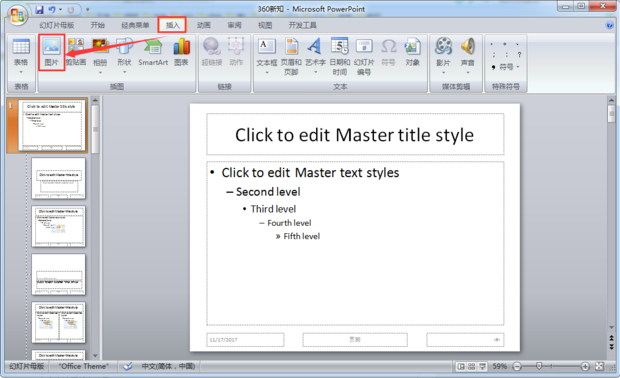
Task: Switch to Slide Sorter view
Action: pos(471,367)
